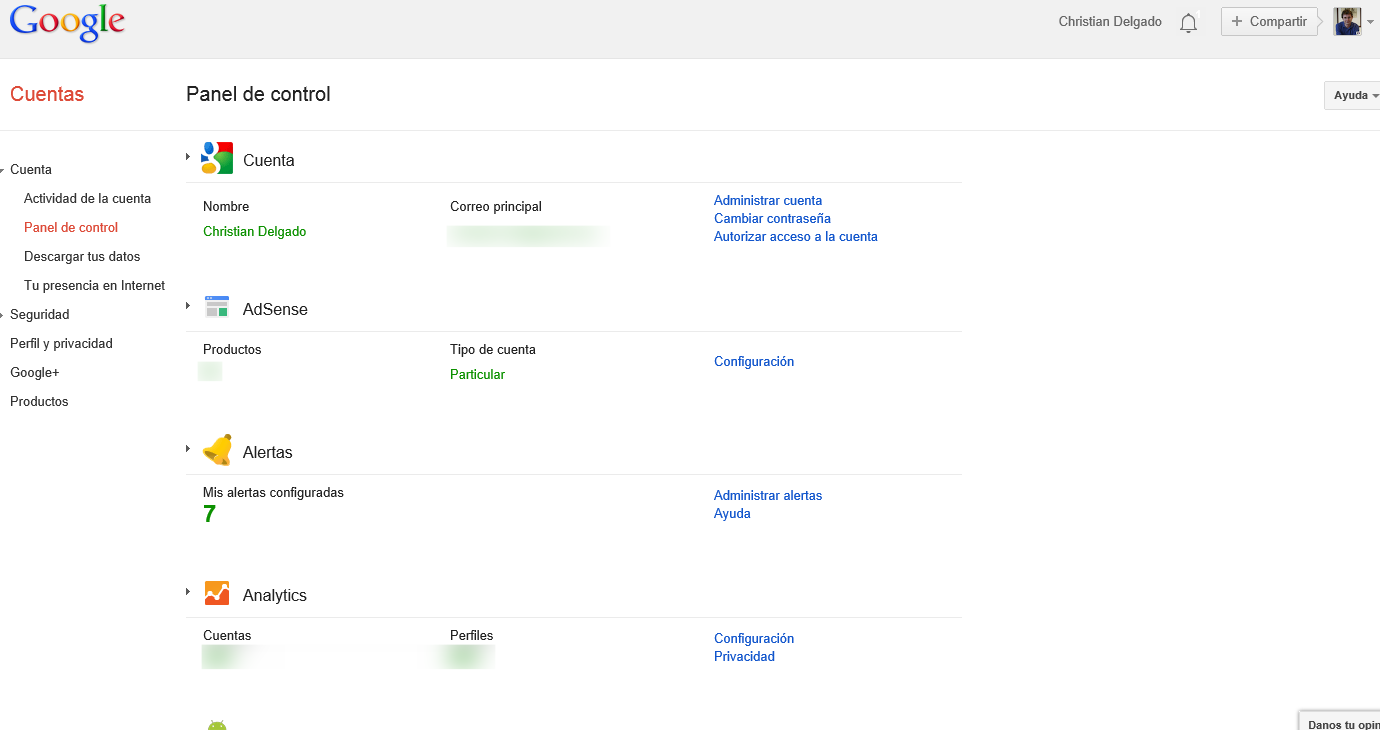1380x730 pixels.
Task: Open Ayuda link under Alertas
Action: (732, 514)
